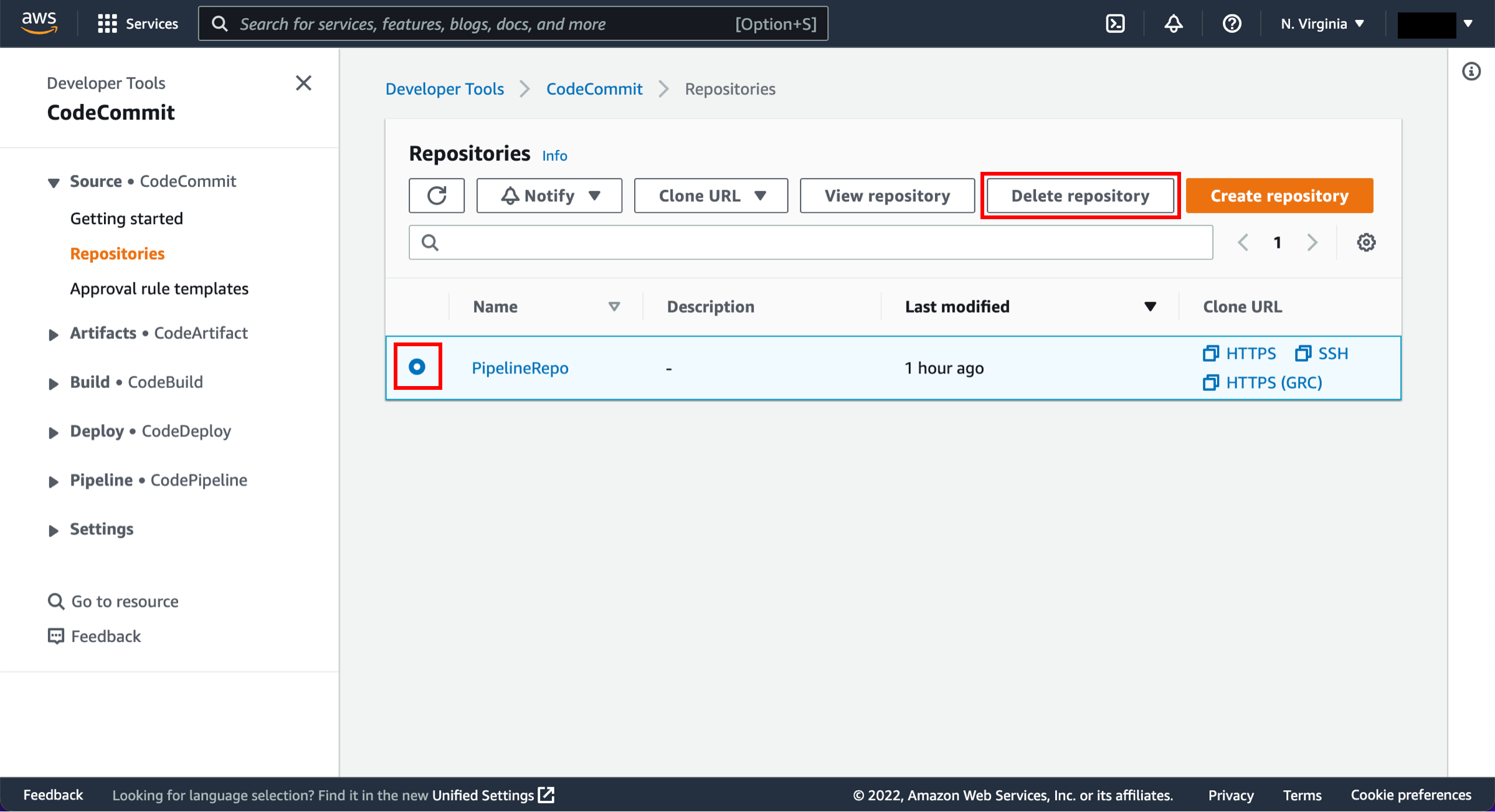1495x812 pixels.
Task: Select the PipelineRepo radio button
Action: 417,367
